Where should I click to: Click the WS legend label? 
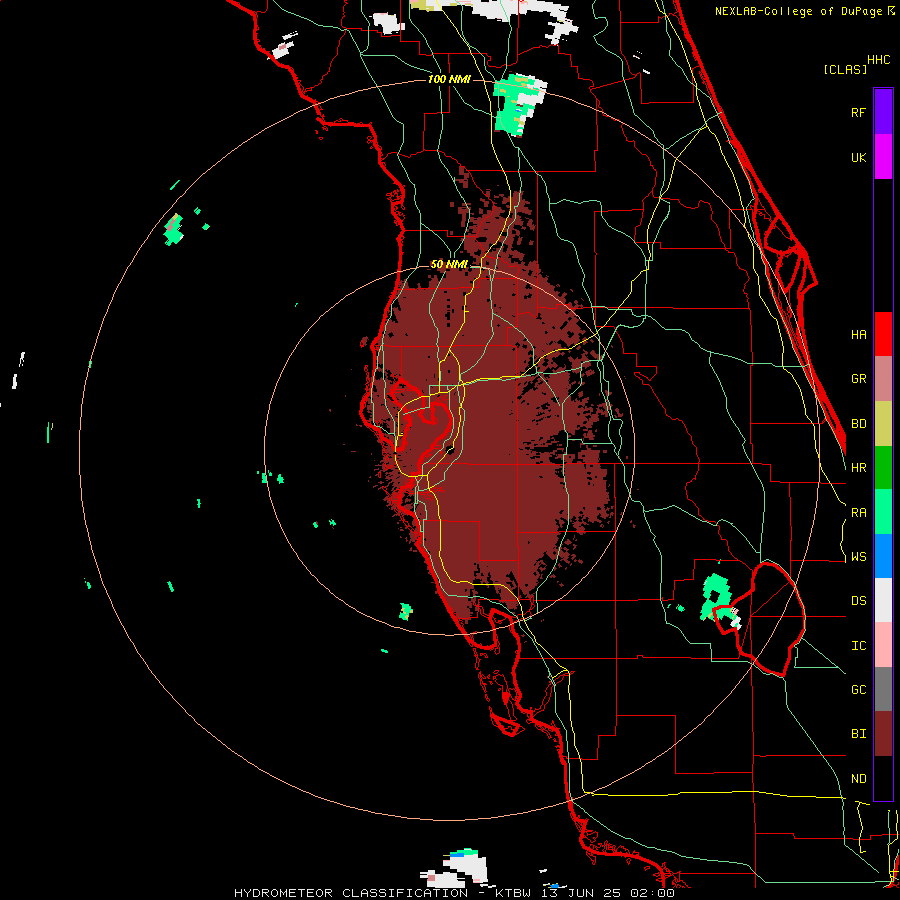tap(858, 557)
